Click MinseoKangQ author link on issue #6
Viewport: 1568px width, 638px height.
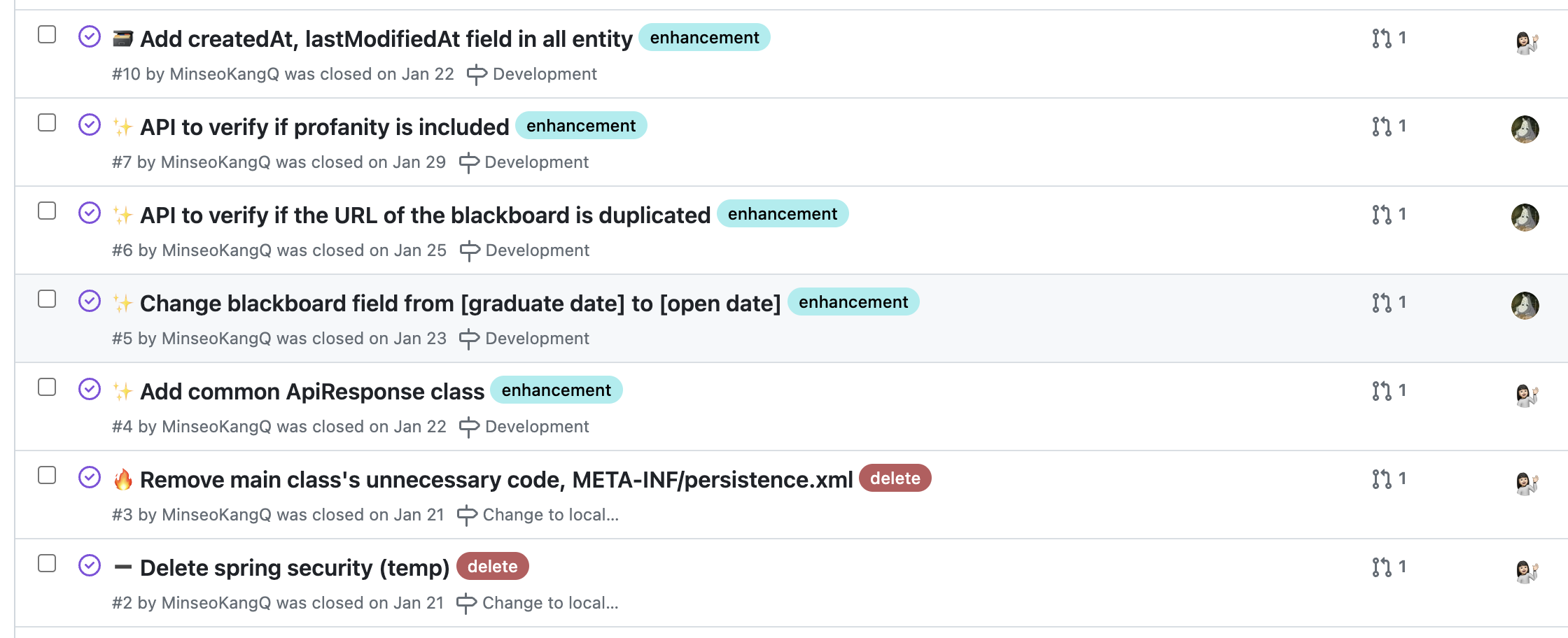pyautogui.click(x=216, y=250)
